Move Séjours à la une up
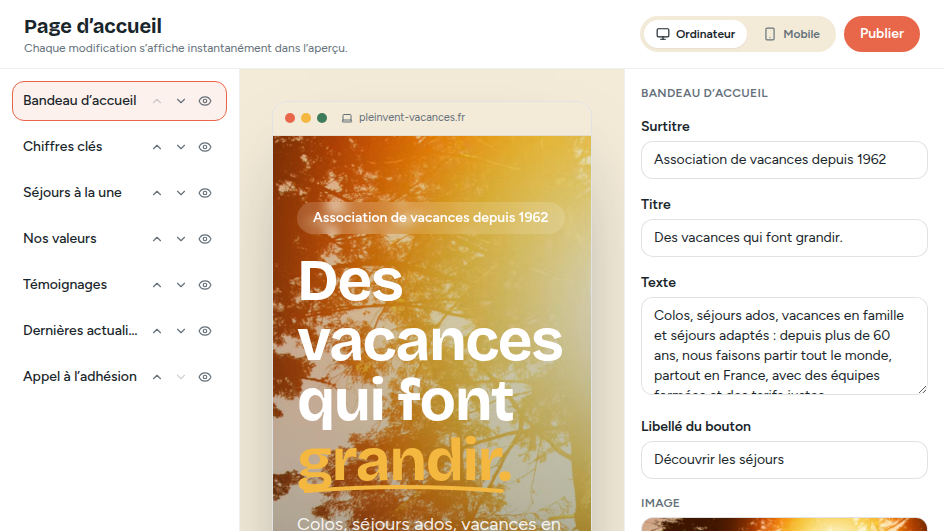The image size is (944, 531). click(x=157, y=193)
